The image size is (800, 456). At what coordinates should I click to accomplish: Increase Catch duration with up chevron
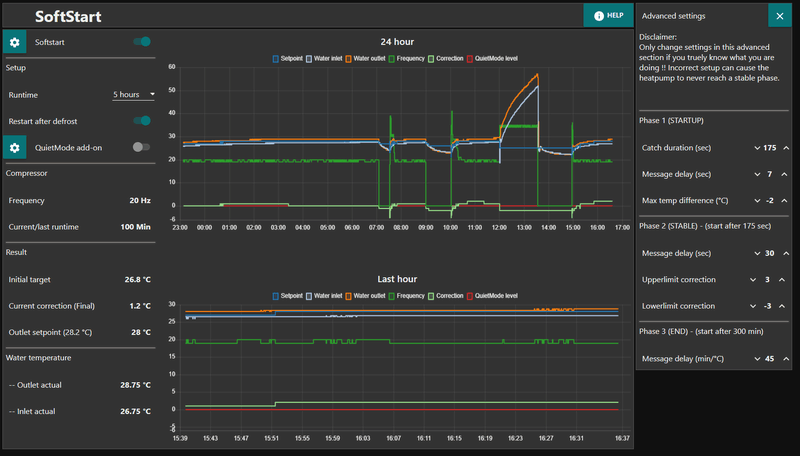click(x=786, y=148)
